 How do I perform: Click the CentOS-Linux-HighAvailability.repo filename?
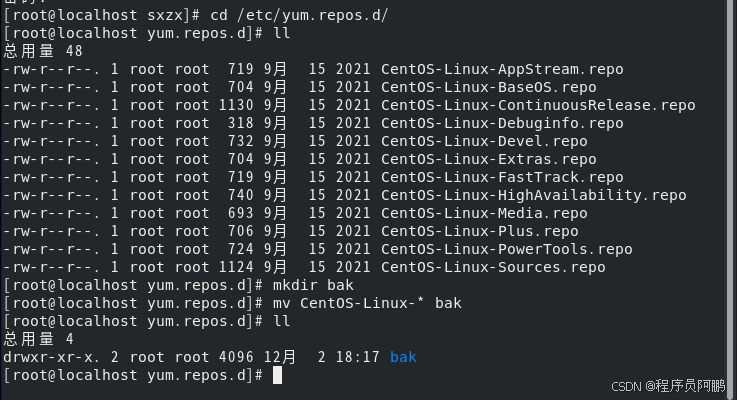pos(533,196)
